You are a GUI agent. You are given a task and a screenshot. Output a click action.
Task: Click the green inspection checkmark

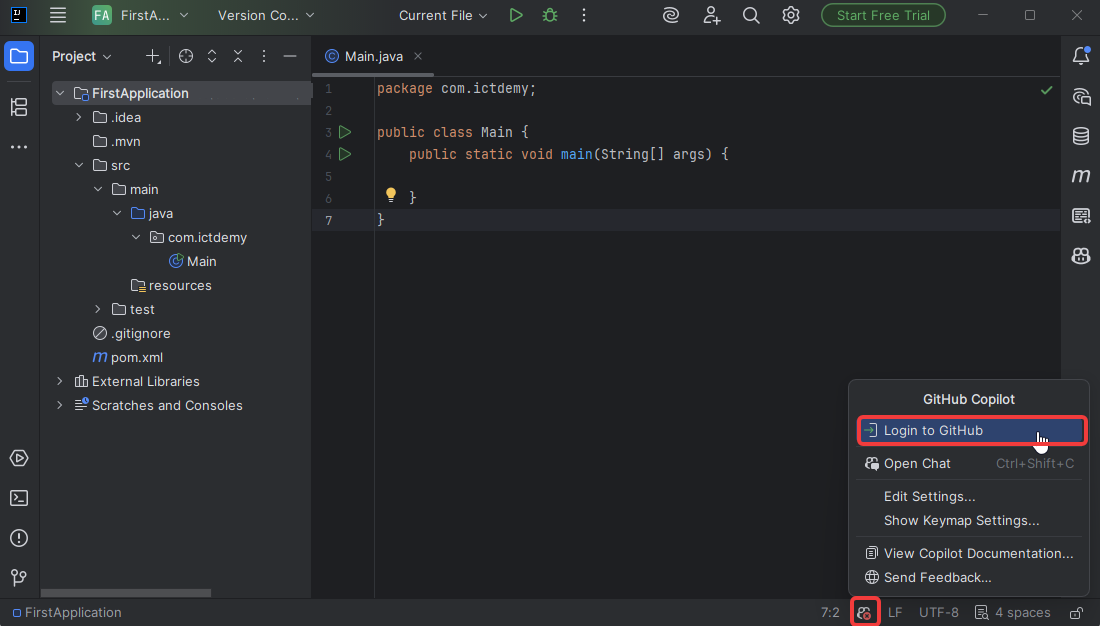click(x=1047, y=90)
